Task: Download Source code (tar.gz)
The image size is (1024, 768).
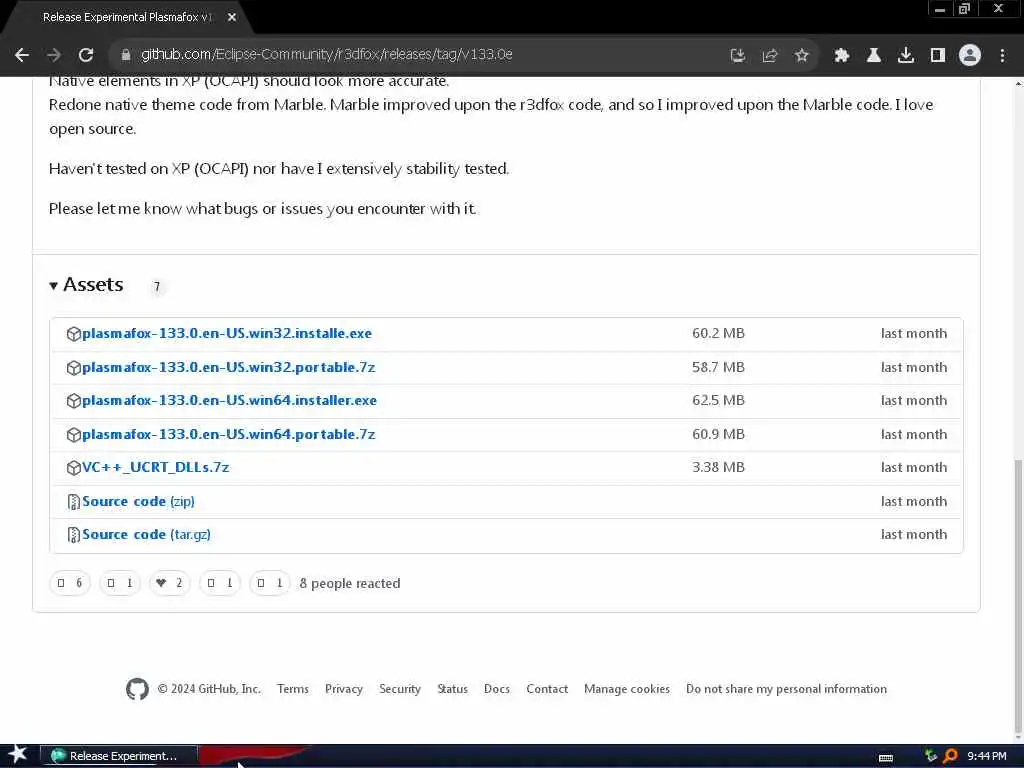Action: 146,535
